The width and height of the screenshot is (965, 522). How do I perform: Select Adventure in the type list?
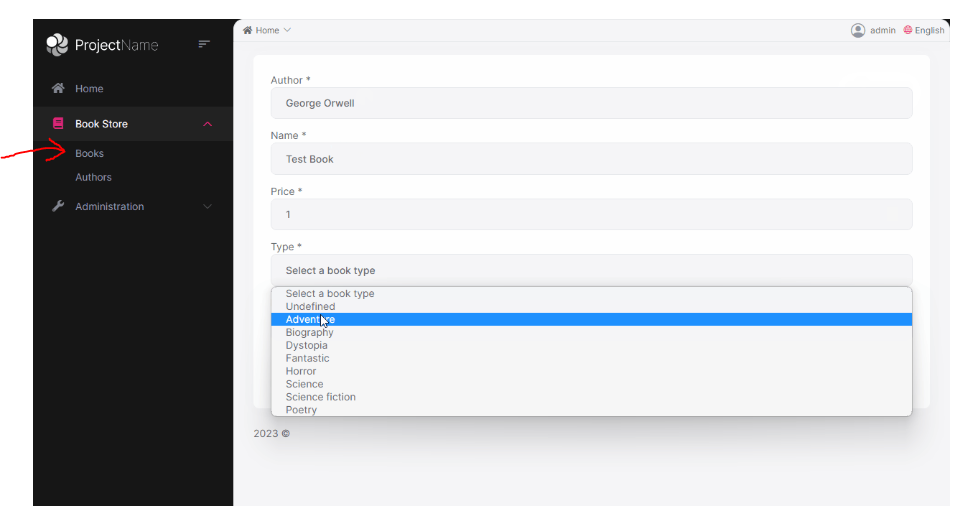coord(591,319)
